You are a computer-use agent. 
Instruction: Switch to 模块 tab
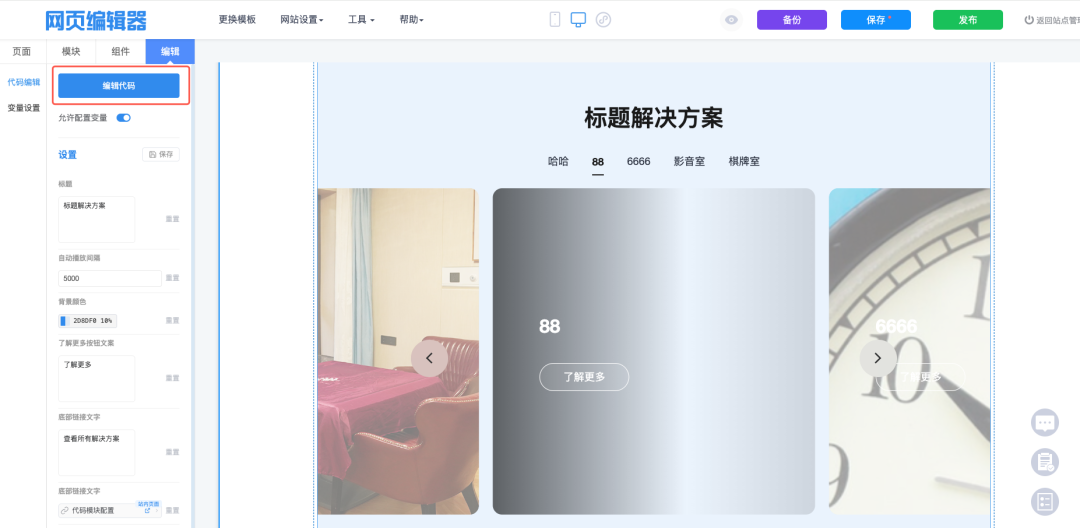71,51
